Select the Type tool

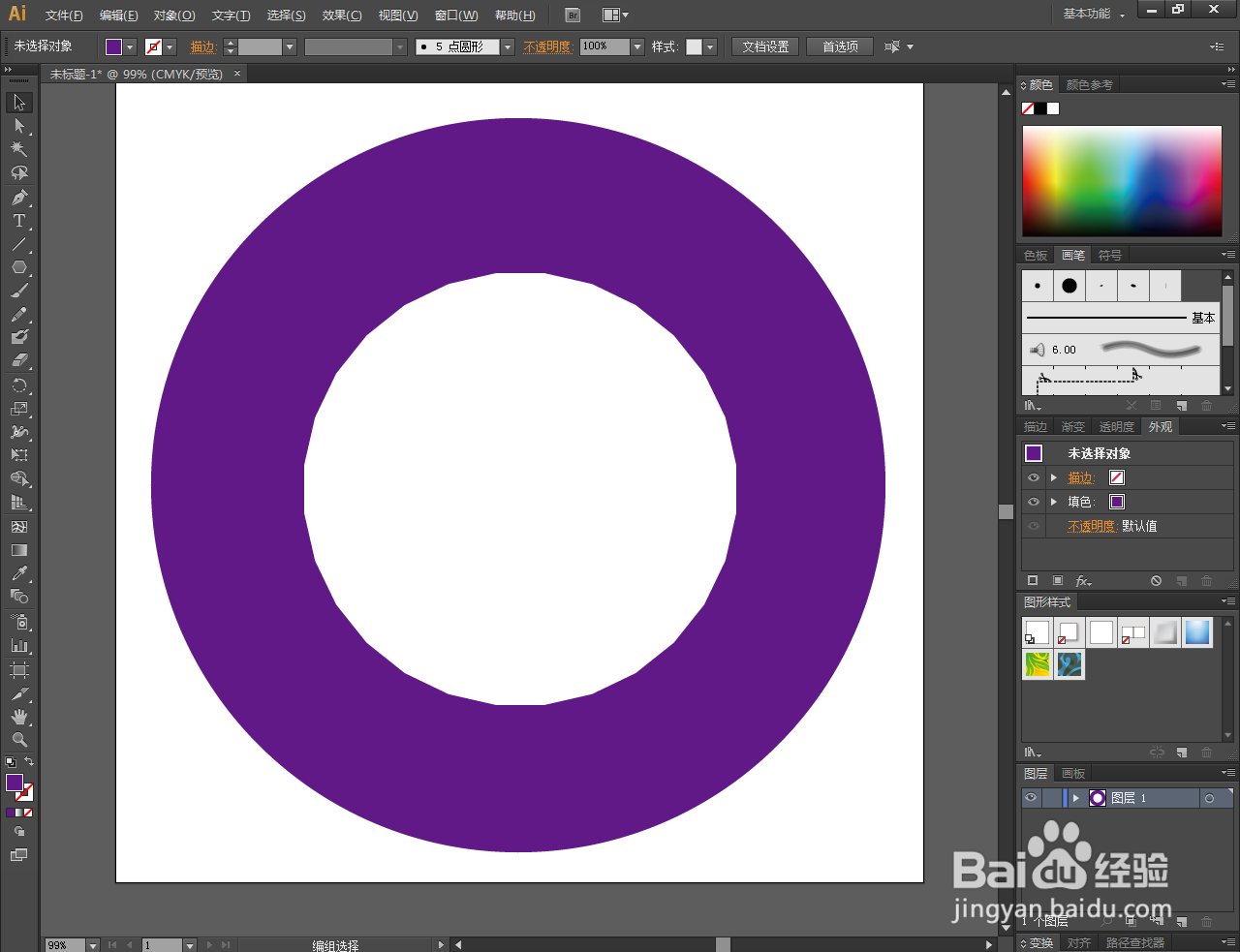[19, 221]
